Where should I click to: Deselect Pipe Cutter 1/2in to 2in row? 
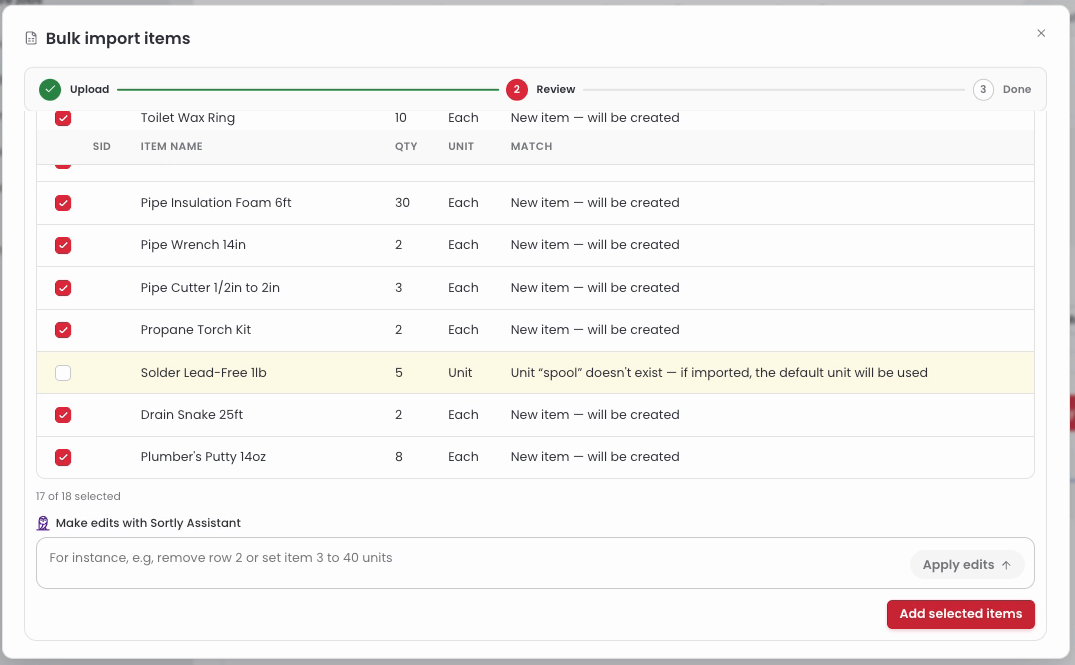[x=63, y=288]
